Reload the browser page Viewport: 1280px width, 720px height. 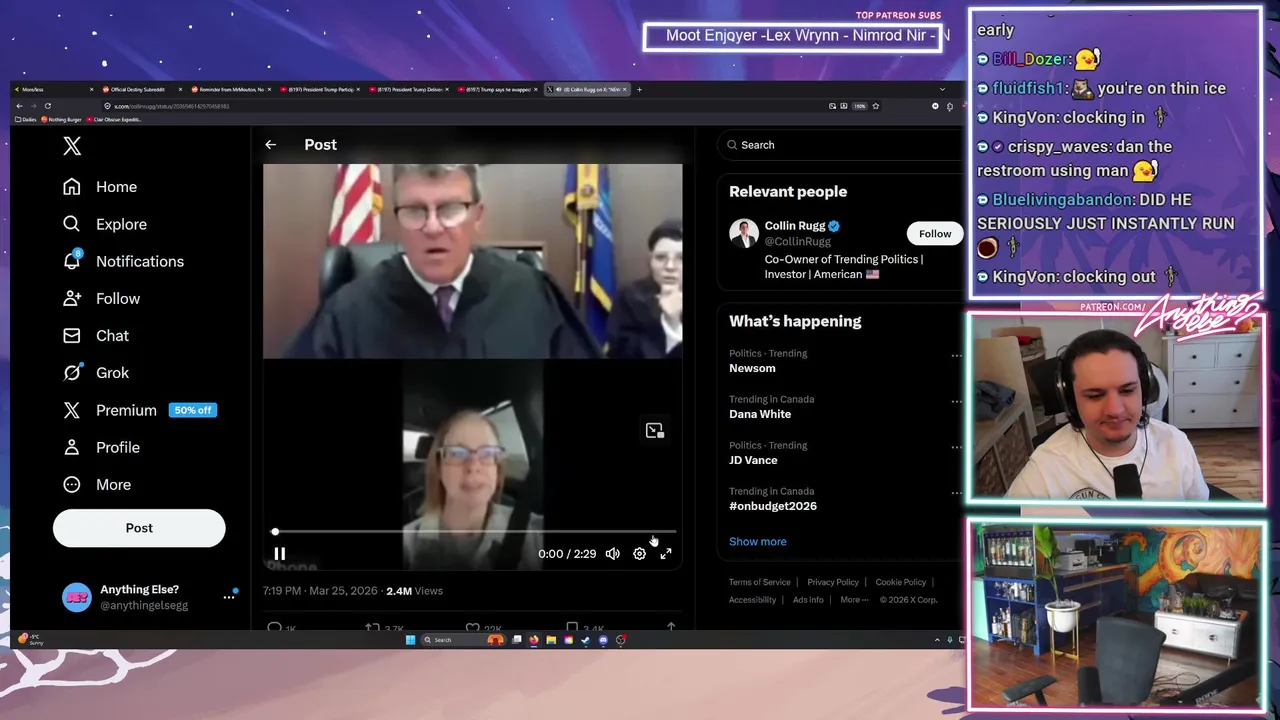point(47,106)
